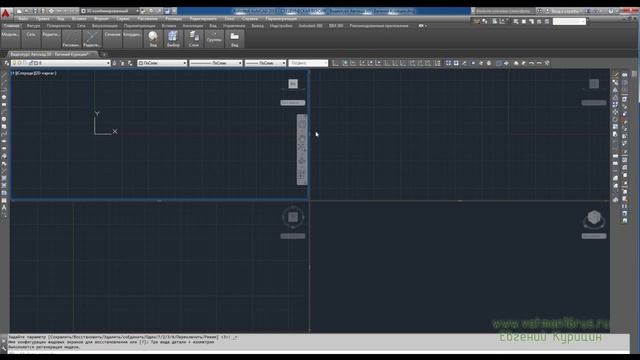Click the globe Вид ribbon panel

click(x=153, y=39)
